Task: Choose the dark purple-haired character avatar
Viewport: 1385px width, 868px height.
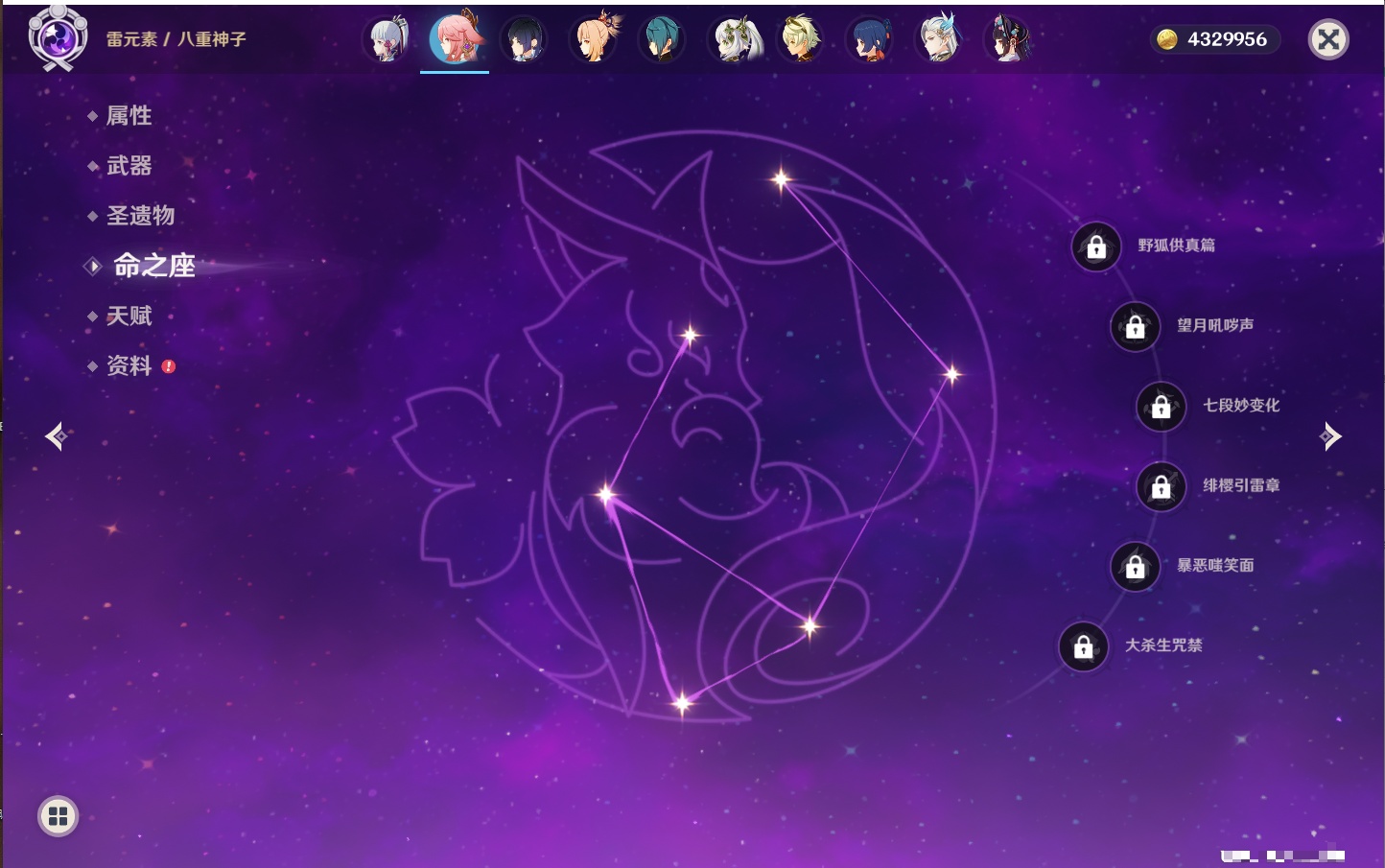Action: [524, 39]
